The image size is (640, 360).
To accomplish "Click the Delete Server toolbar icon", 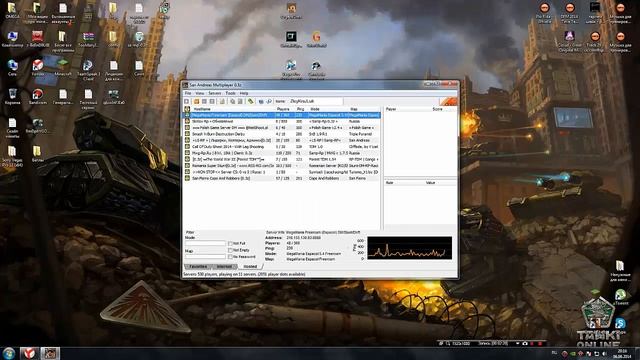I will (x=204, y=101).
